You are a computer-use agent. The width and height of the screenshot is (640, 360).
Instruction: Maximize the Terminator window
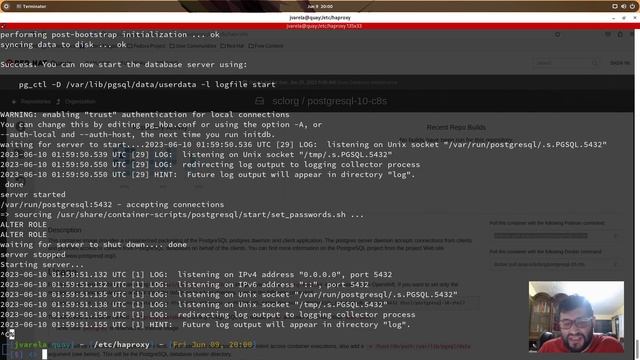tap(624, 18)
